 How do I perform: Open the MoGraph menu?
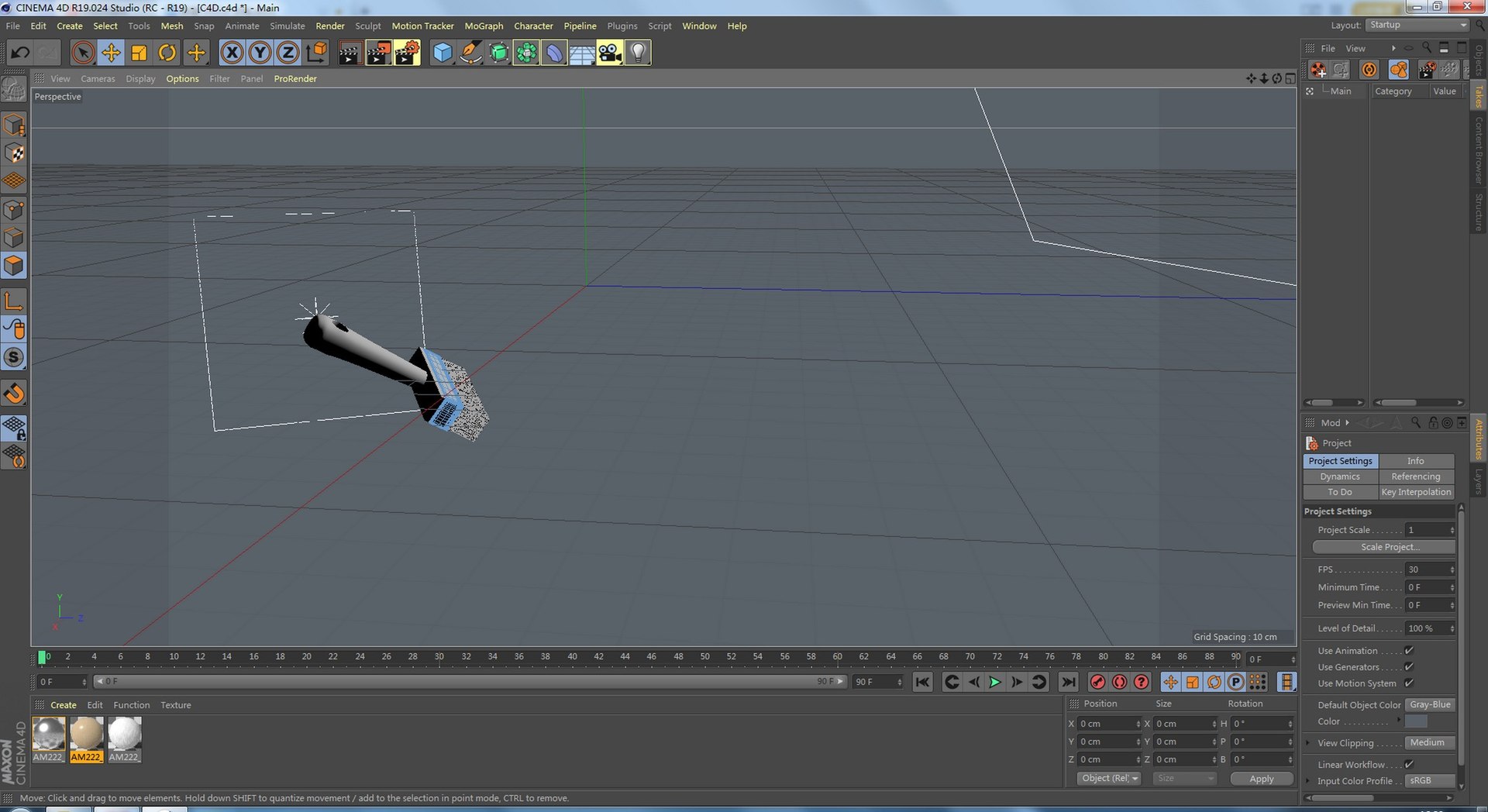pyautogui.click(x=484, y=26)
